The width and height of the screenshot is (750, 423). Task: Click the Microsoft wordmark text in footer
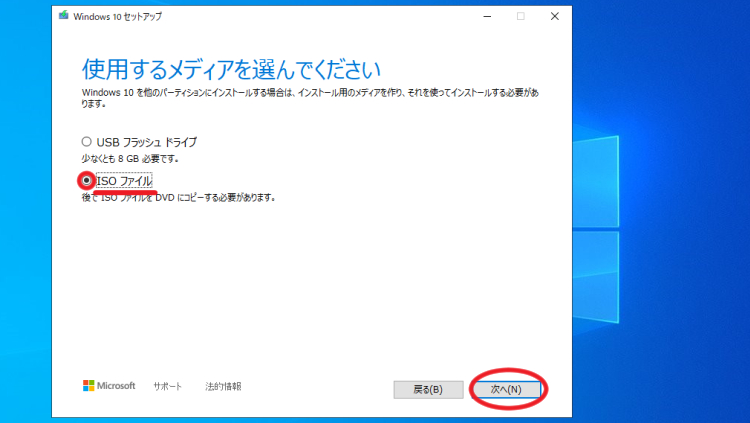click(117, 386)
